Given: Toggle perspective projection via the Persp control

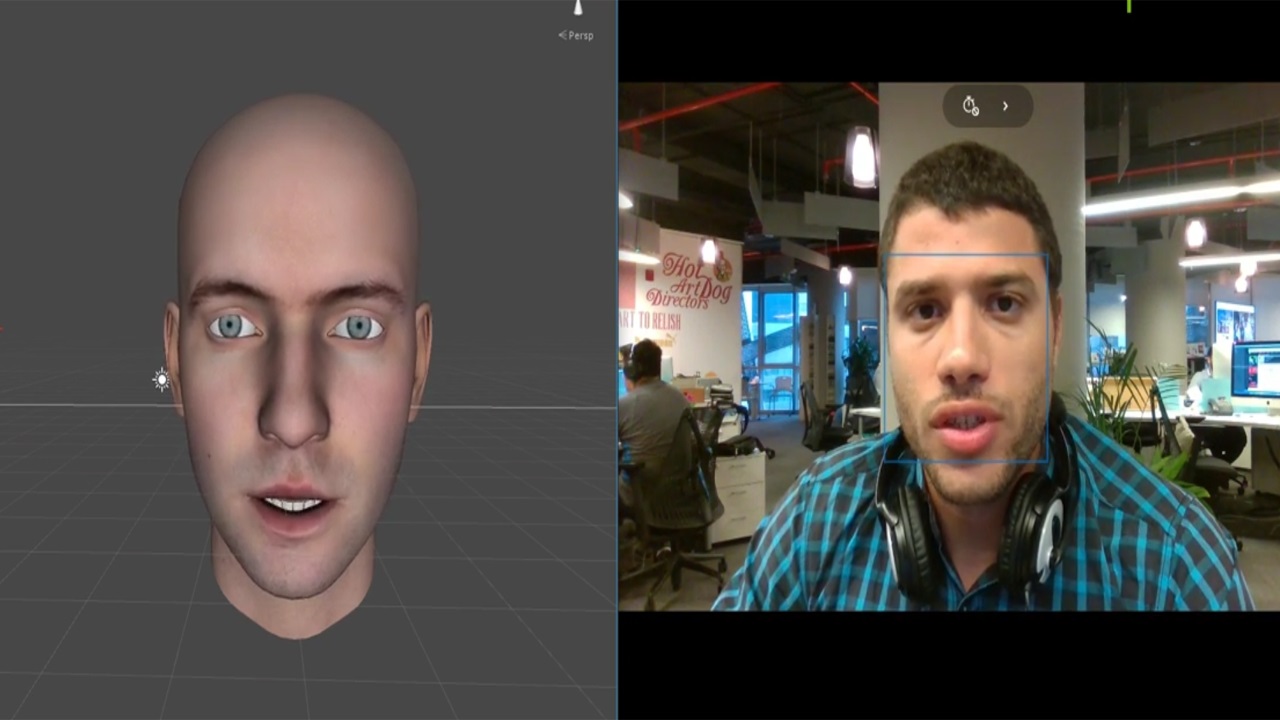Looking at the screenshot, I should click(x=580, y=35).
